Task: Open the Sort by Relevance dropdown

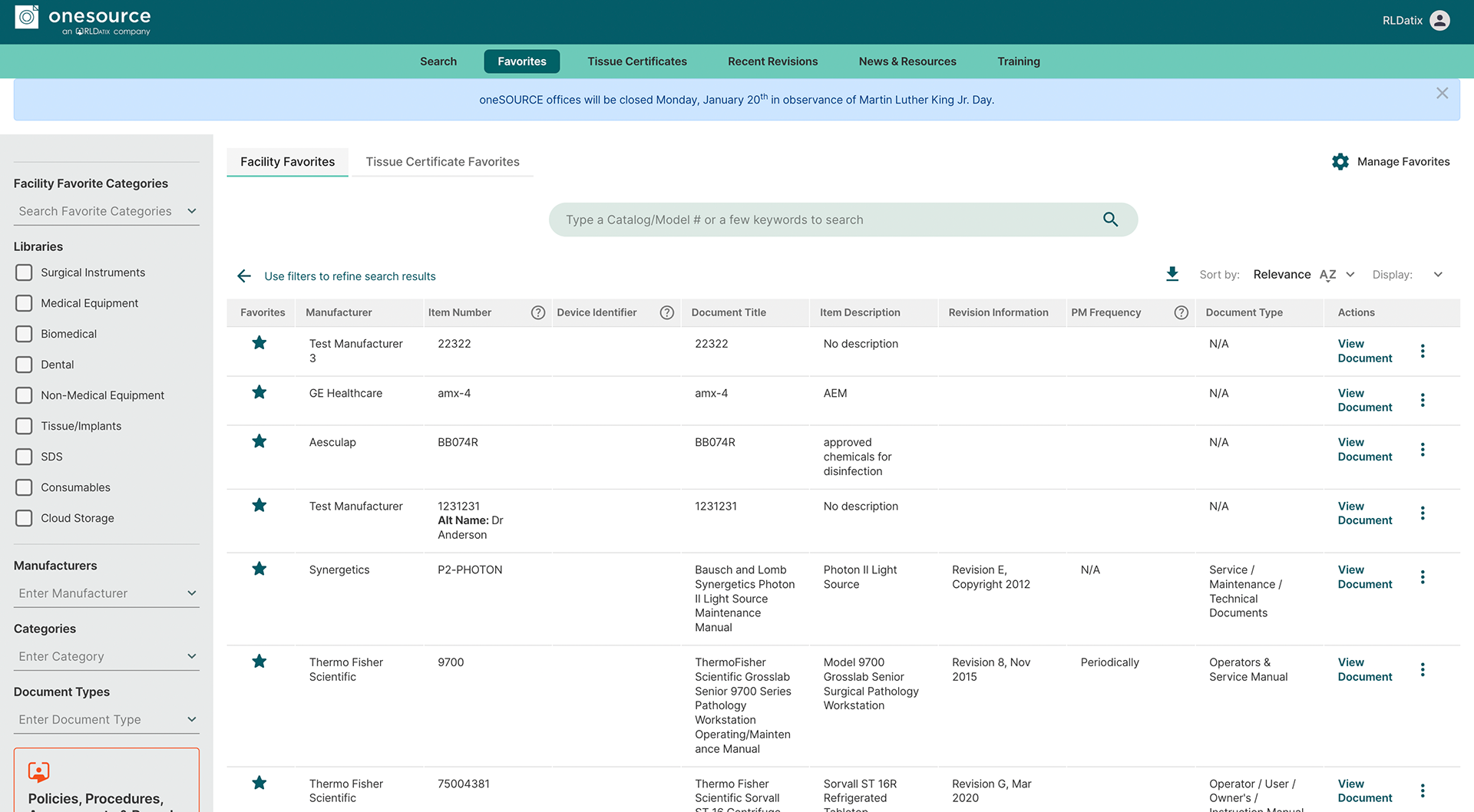Action: click(x=1350, y=275)
